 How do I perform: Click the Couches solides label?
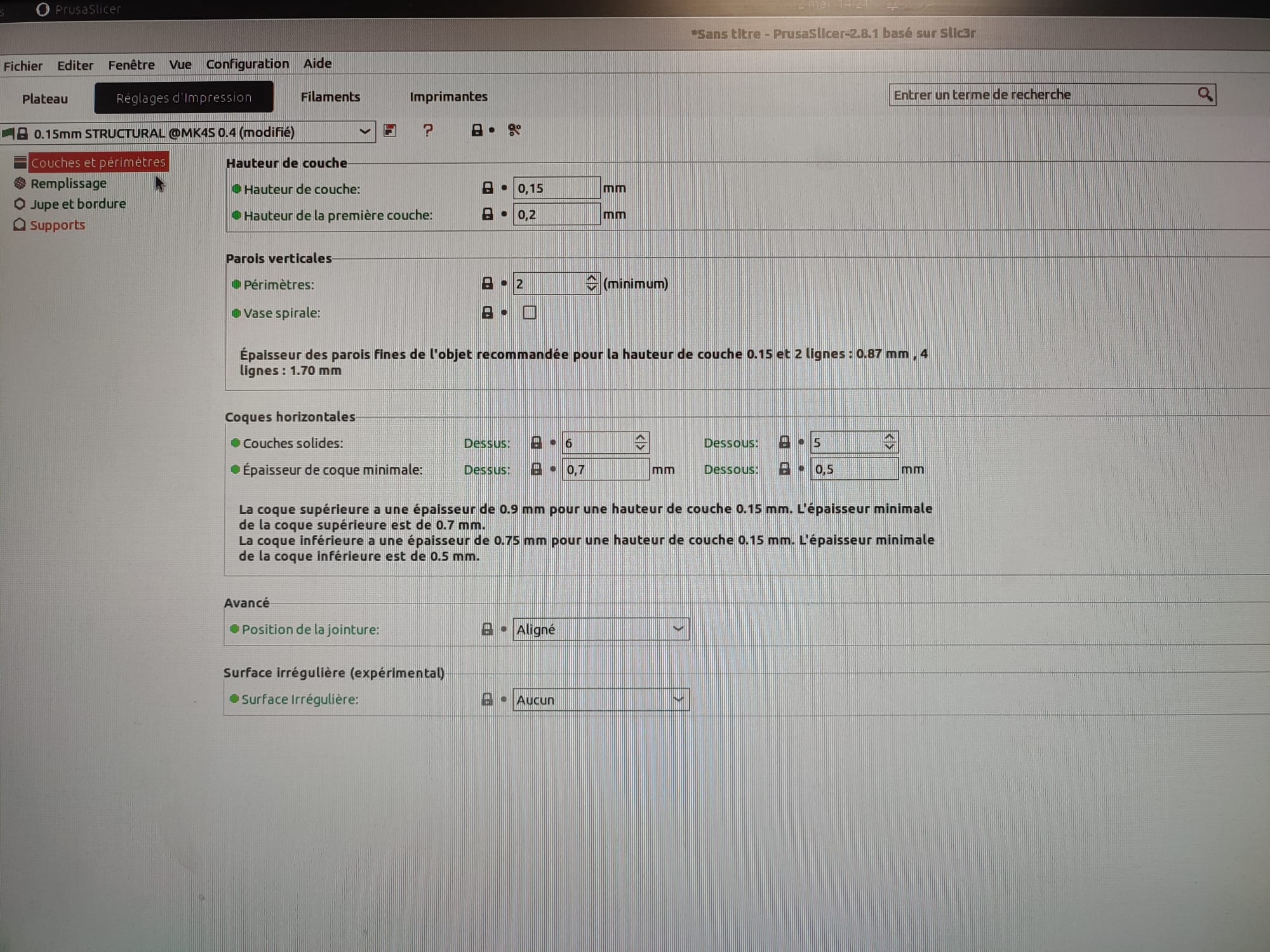(293, 443)
